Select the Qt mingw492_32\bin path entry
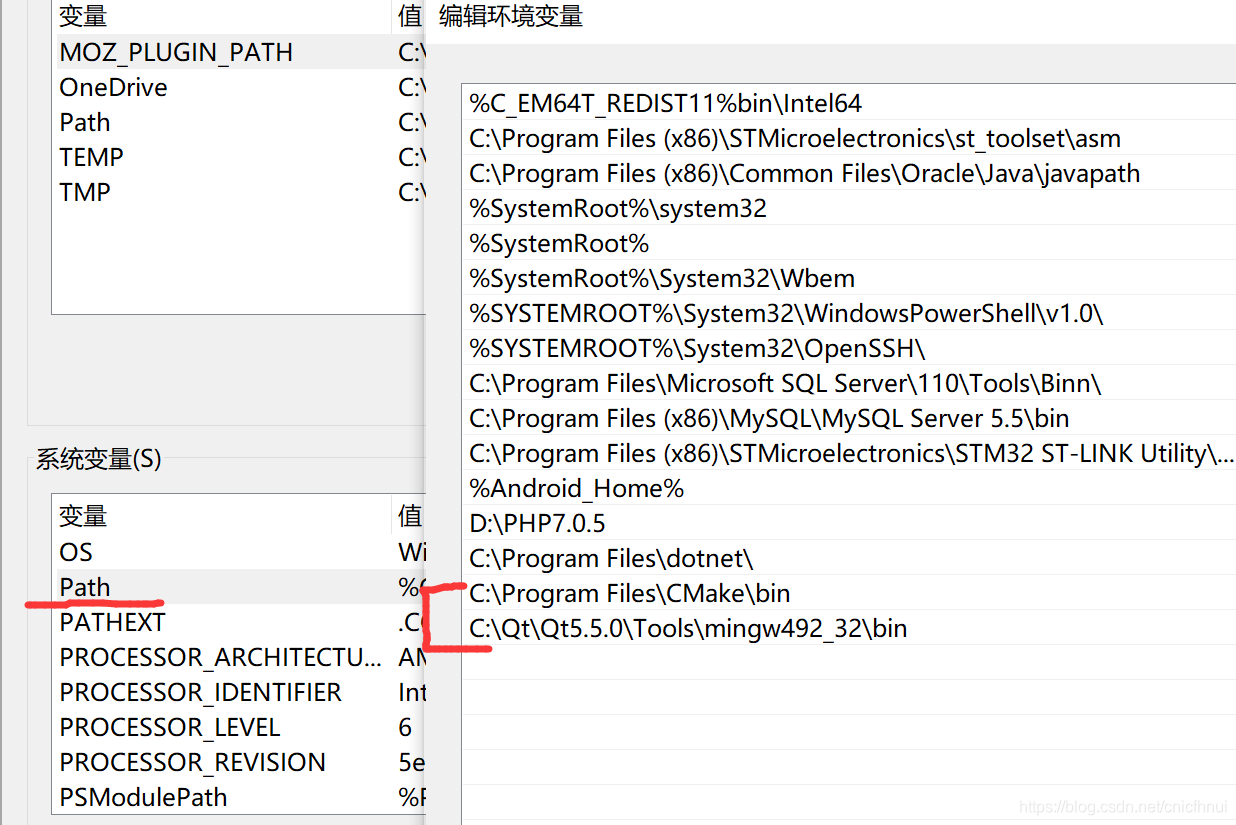 850,628
